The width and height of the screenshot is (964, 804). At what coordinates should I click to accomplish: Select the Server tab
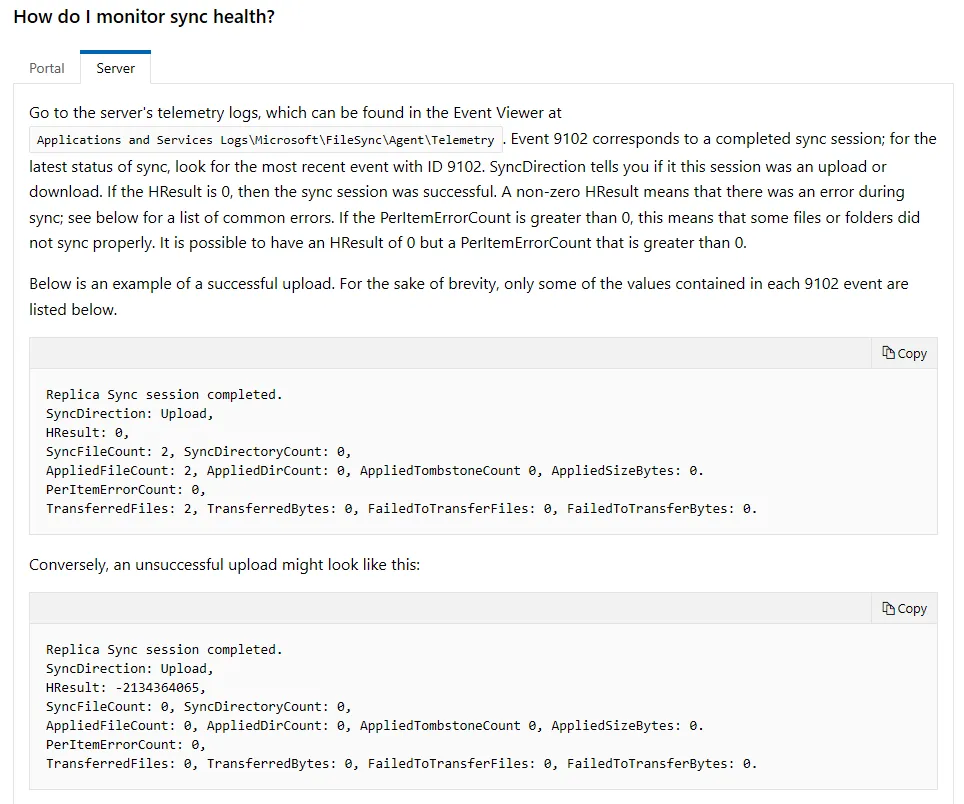click(116, 68)
